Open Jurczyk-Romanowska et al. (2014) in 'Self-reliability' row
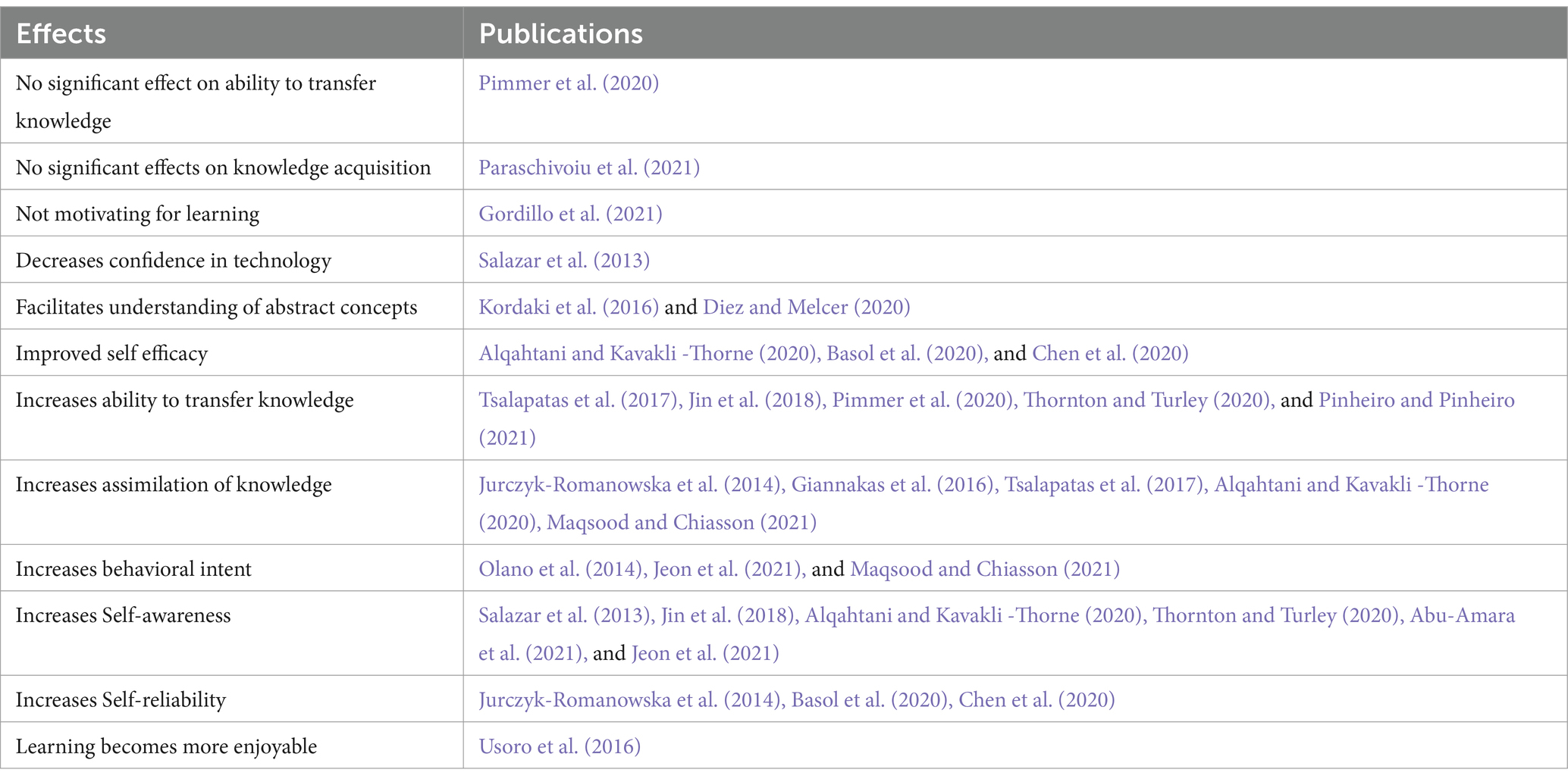The width and height of the screenshot is (1568, 782). pyautogui.click(x=632, y=700)
